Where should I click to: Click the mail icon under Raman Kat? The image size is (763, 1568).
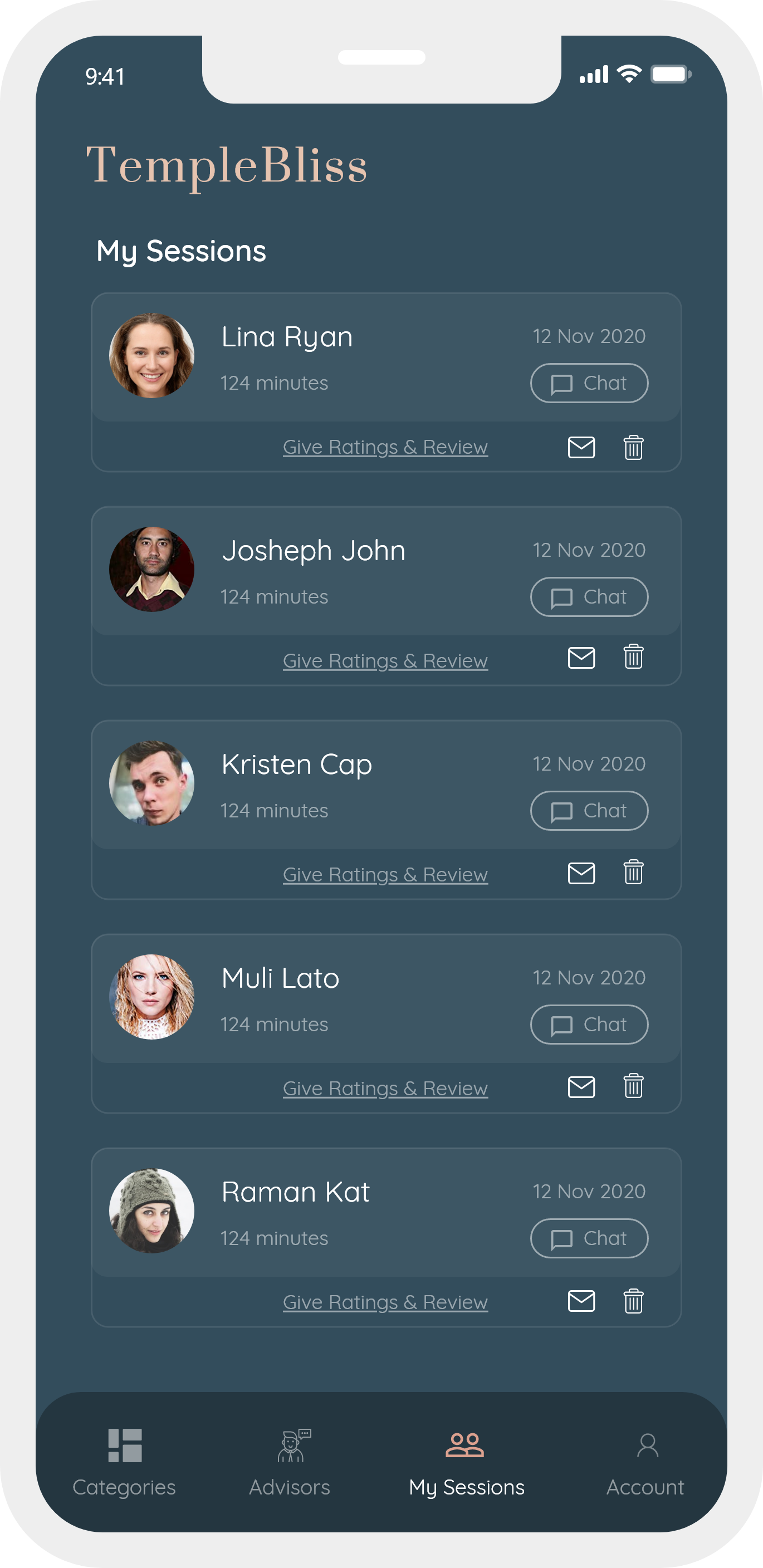click(581, 1301)
